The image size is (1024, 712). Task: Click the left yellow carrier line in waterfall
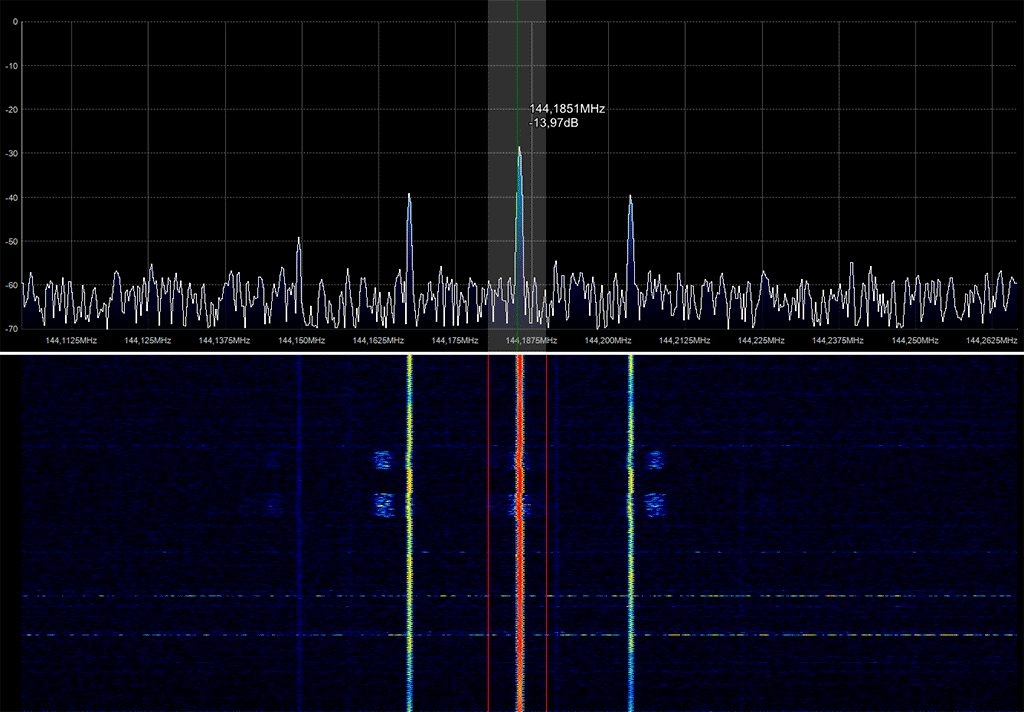click(x=409, y=533)
